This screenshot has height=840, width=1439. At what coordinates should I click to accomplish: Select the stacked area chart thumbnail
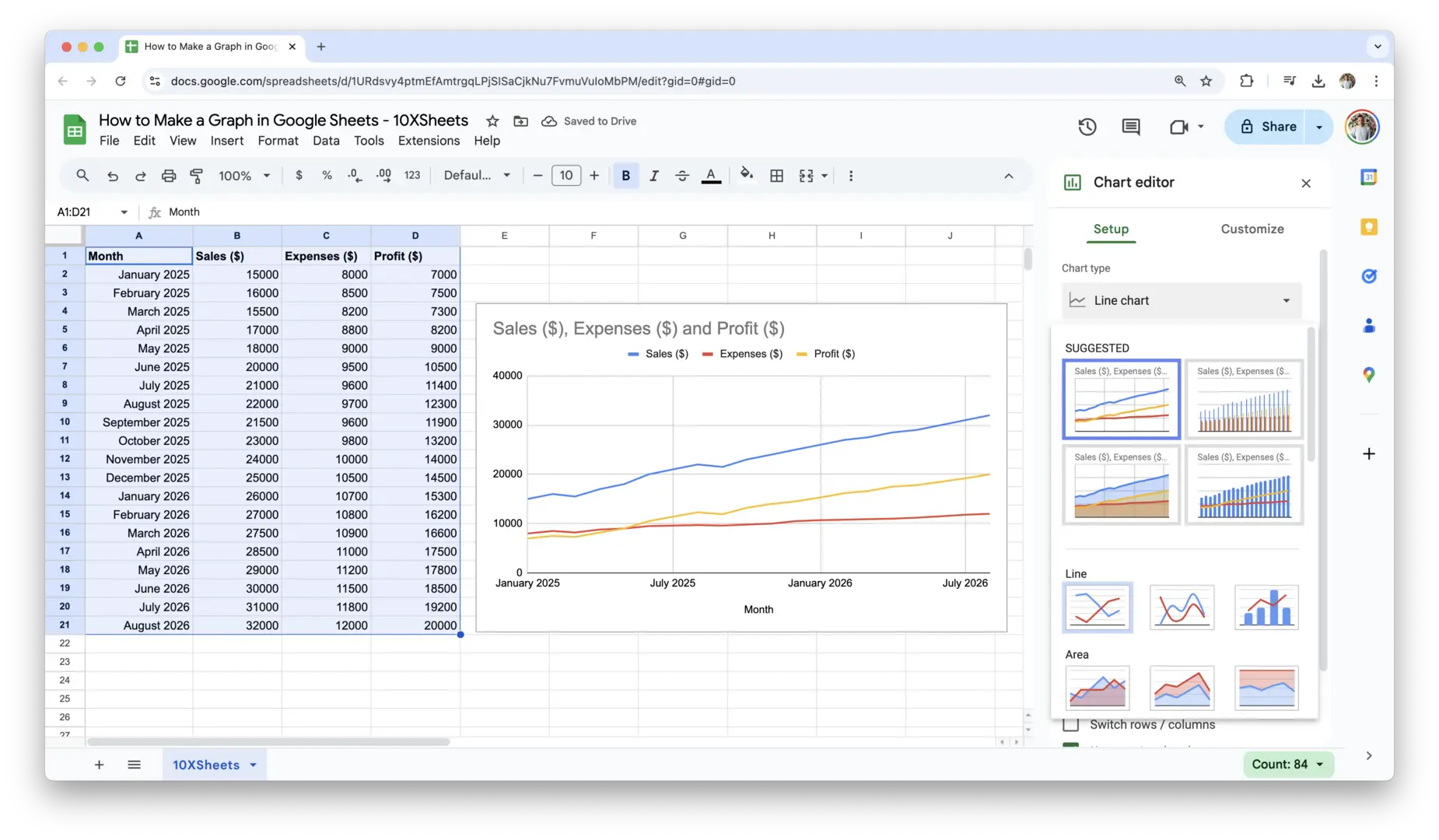(x=1182, y=688)
